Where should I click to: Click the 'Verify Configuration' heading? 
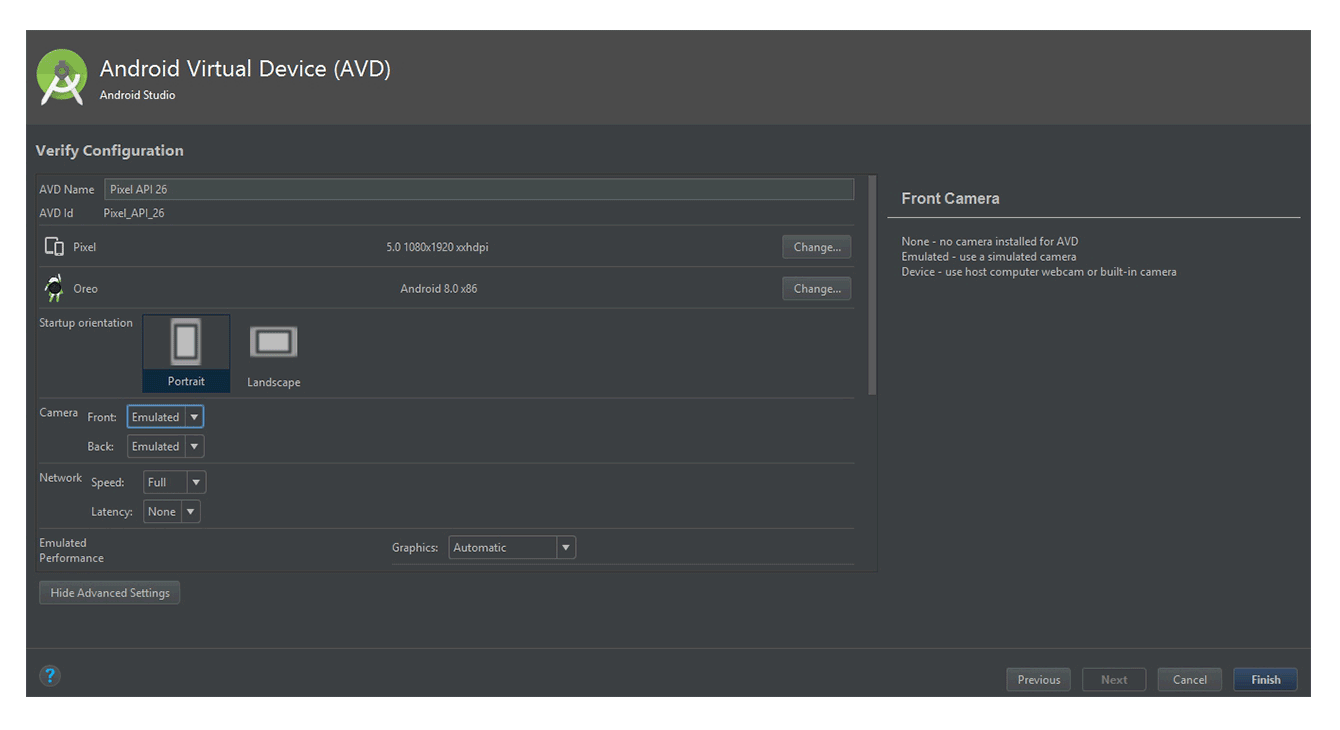[109, 151]
